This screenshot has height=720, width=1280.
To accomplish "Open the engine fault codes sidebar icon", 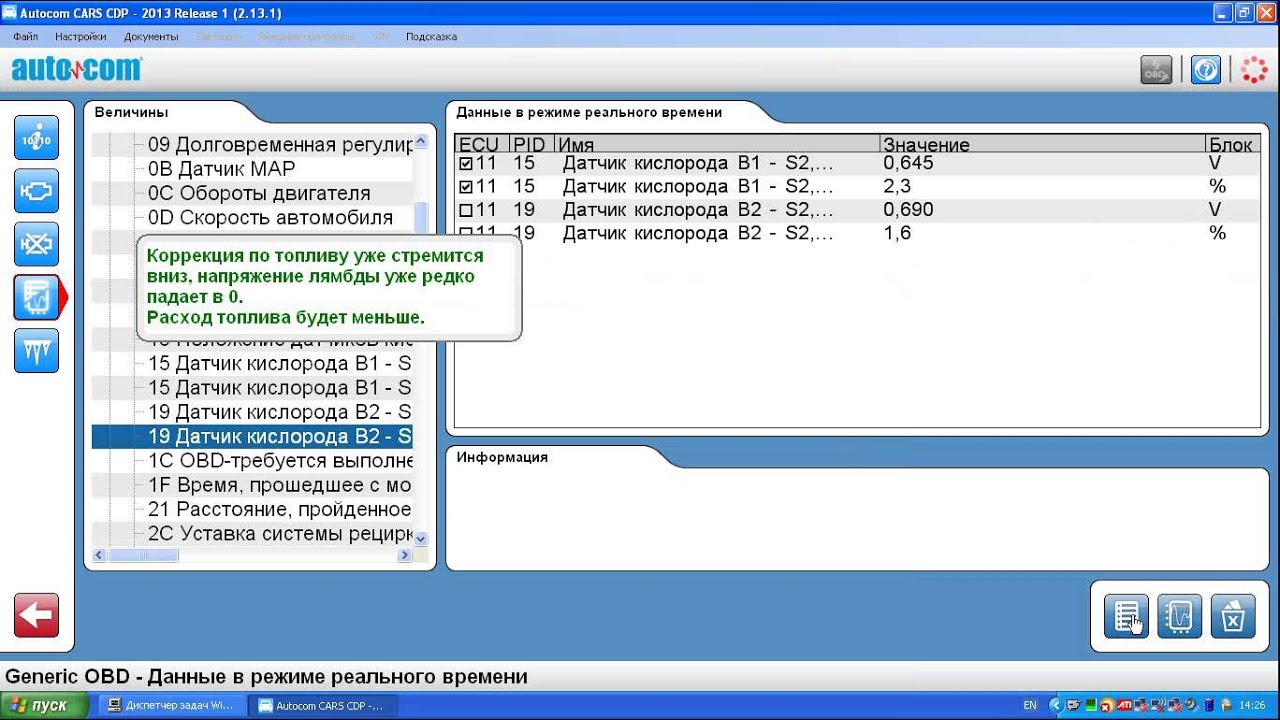I will (x=36, y=191).
